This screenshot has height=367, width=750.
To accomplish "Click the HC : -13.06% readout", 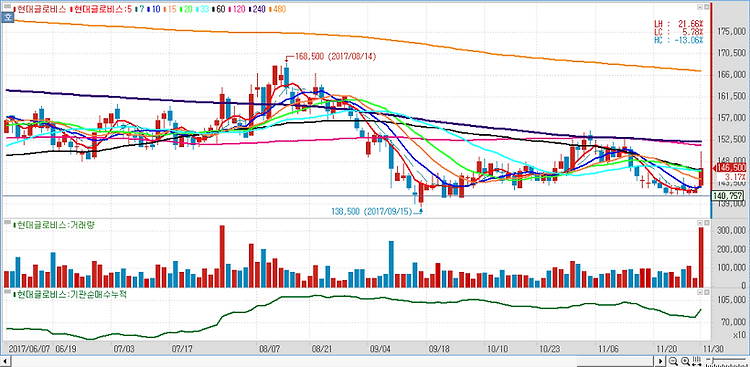I will (x=679, y=40).
